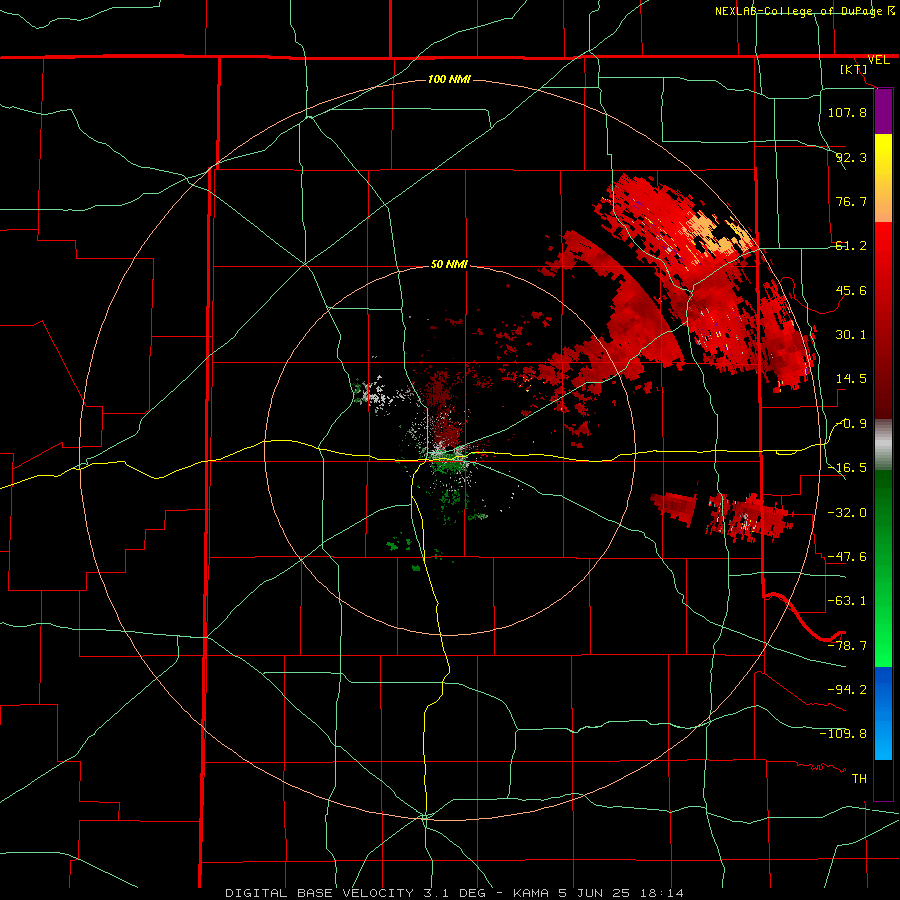Click the 30.1 legend value
The image size is (900, 900).
[x=851, y=335]
